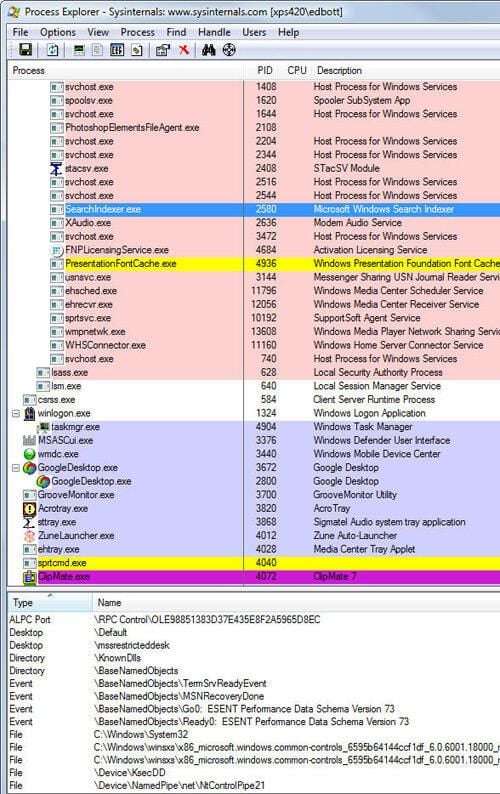Image resolution: width=500 pixels, height=794 pixels.
Task: Select PhotoshopElementsFileAgent.exe process
Action: pos(132,128)
